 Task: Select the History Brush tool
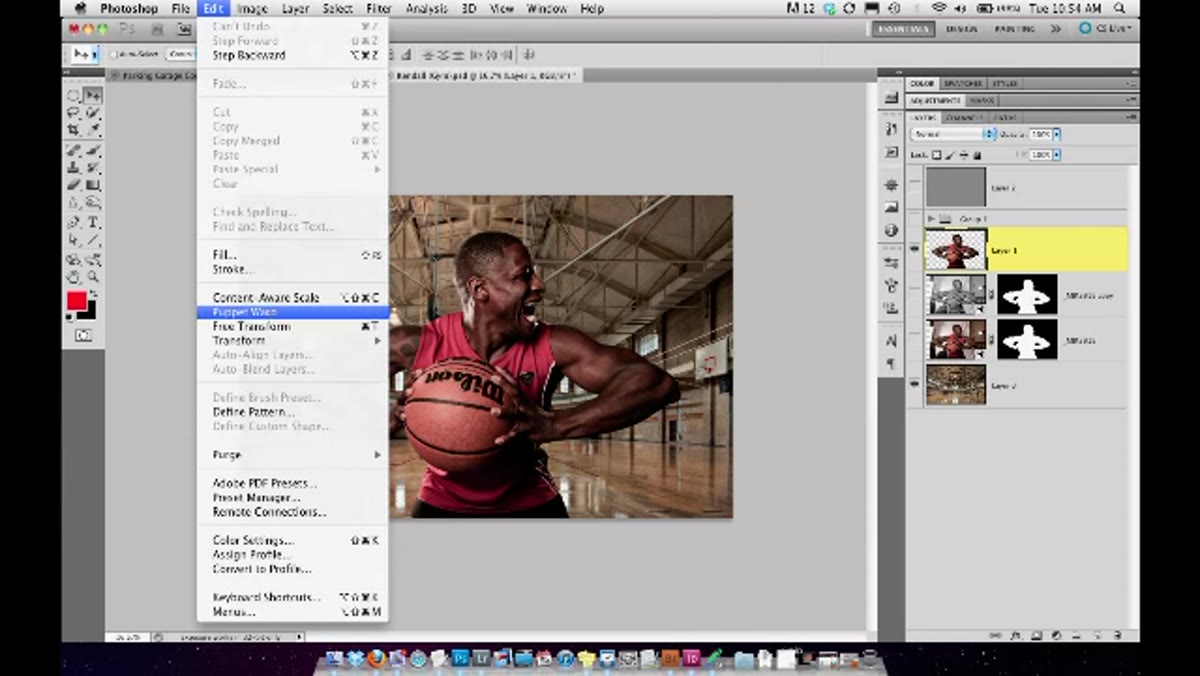tap(93, 168)
